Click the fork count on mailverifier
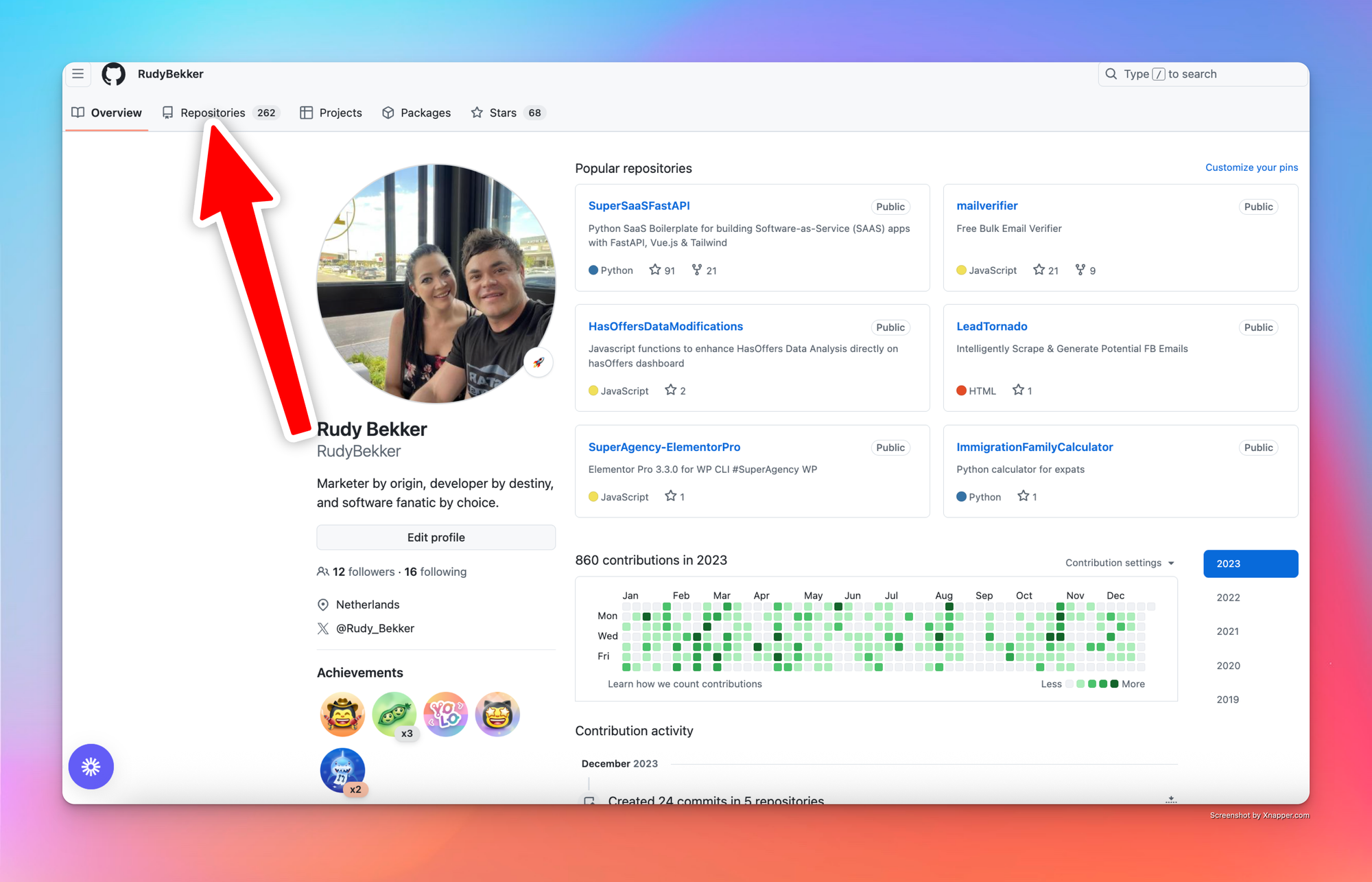The image size is (1372, 882). [x=1085, y=270]
